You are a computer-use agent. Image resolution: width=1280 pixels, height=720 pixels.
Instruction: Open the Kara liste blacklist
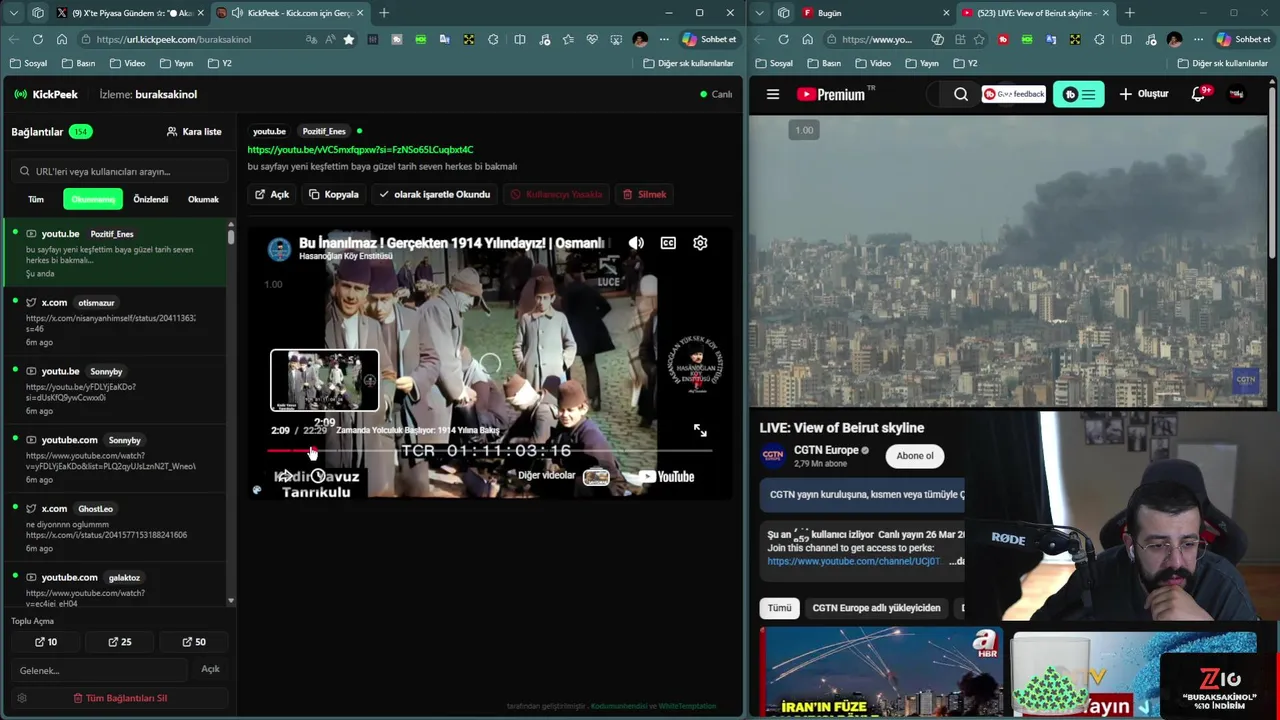coord(194,131)
